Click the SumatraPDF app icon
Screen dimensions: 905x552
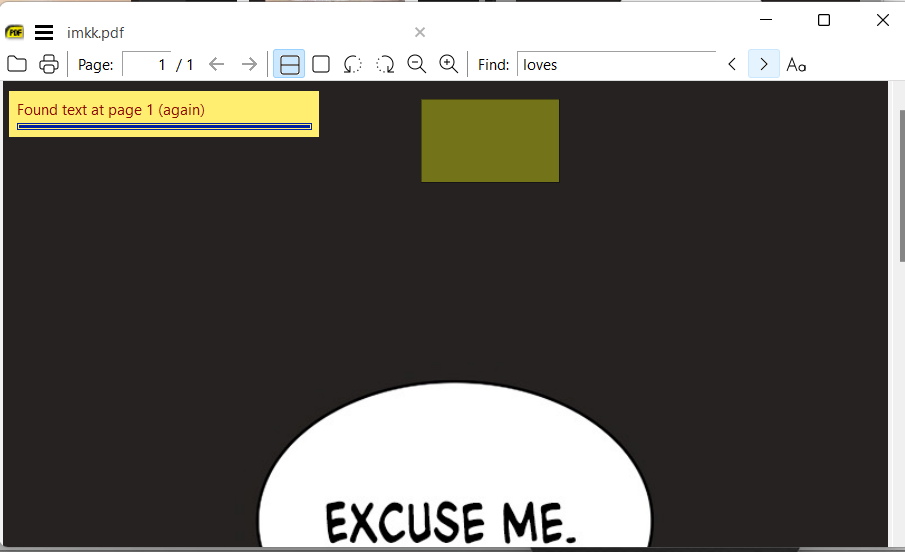[x=14, y=32]
